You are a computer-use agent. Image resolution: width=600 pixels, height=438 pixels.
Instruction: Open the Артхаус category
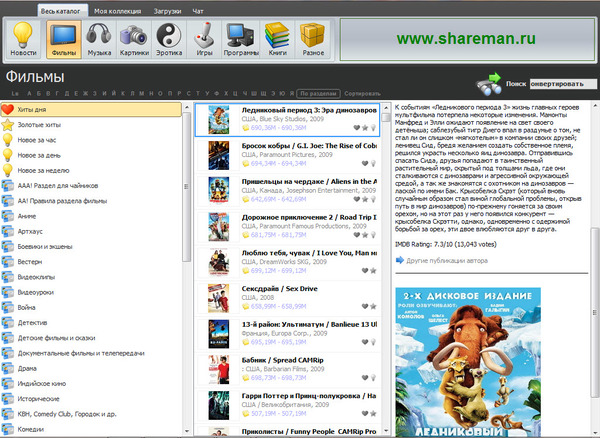tap(91, 231)
